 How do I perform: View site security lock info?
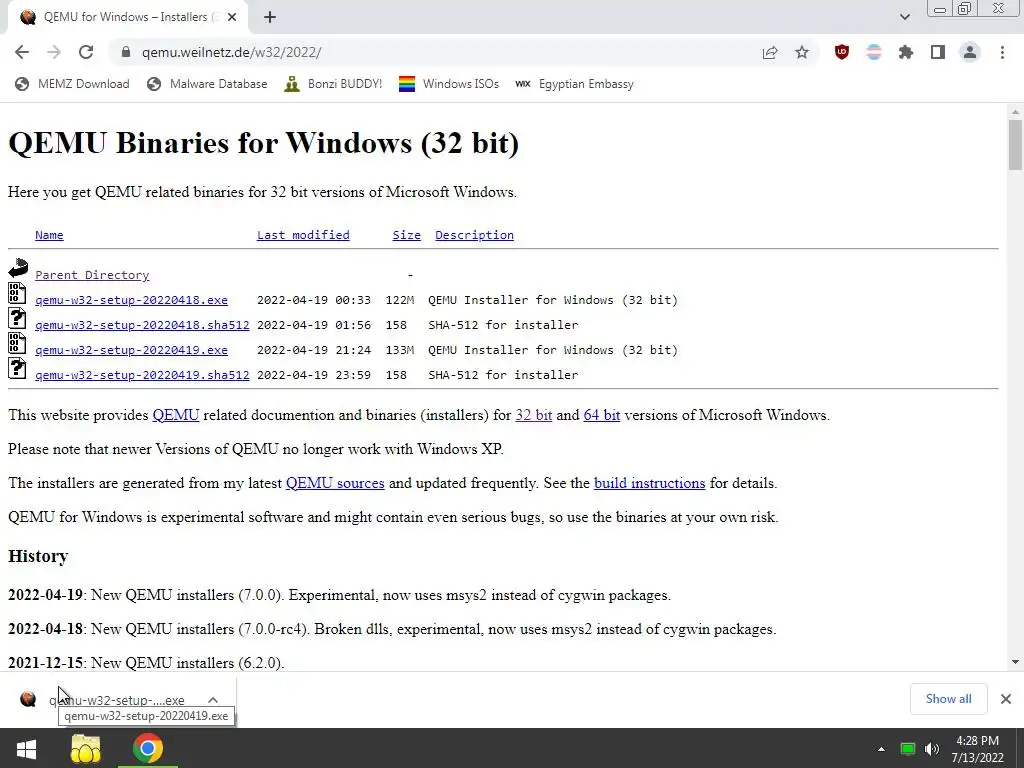(x=126, y=52)
